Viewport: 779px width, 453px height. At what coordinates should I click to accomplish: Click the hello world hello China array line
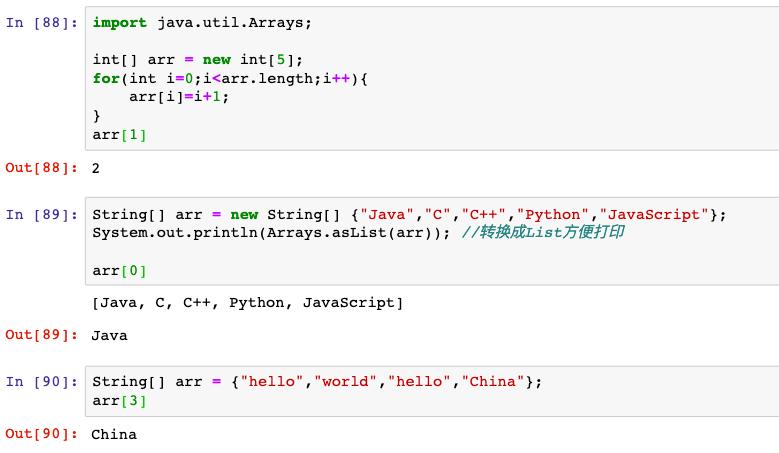tap(317, 382)
